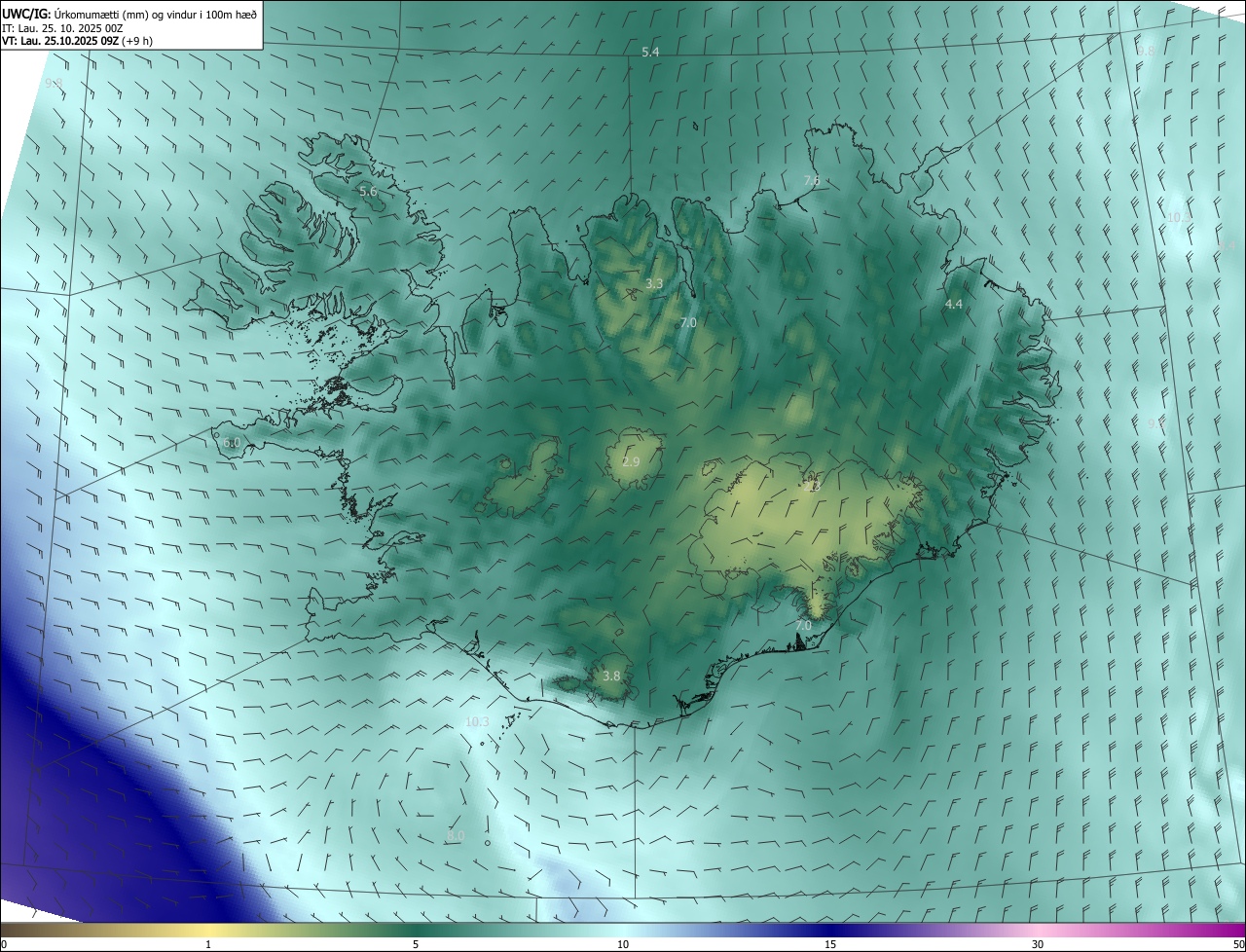Click the 3.8 value on the southern glacier
The width and height of the screenshot is (1246, 952).
click(x=611, y=676)
